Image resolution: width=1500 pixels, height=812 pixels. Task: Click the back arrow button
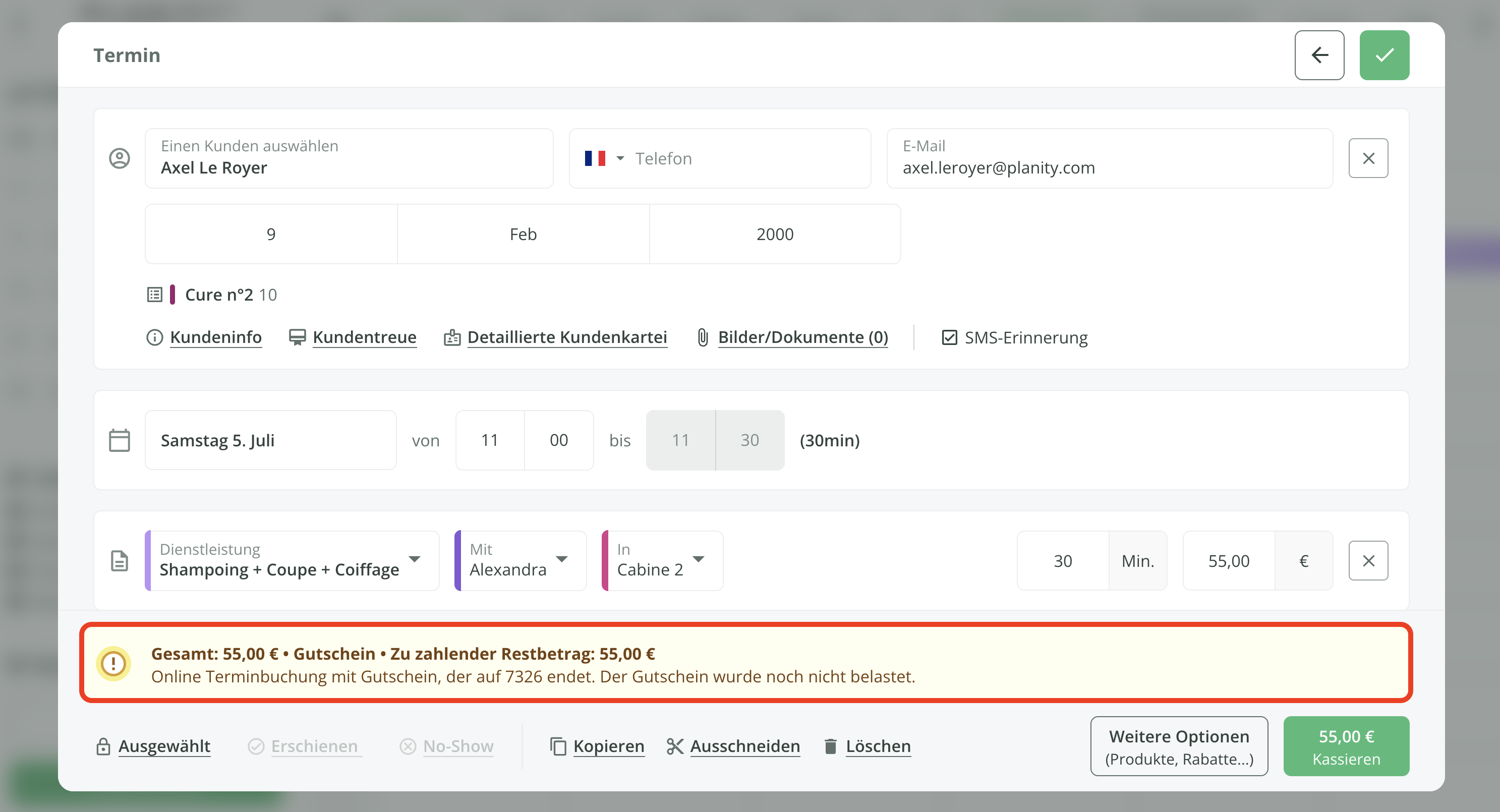click(x=1319, y=55)
